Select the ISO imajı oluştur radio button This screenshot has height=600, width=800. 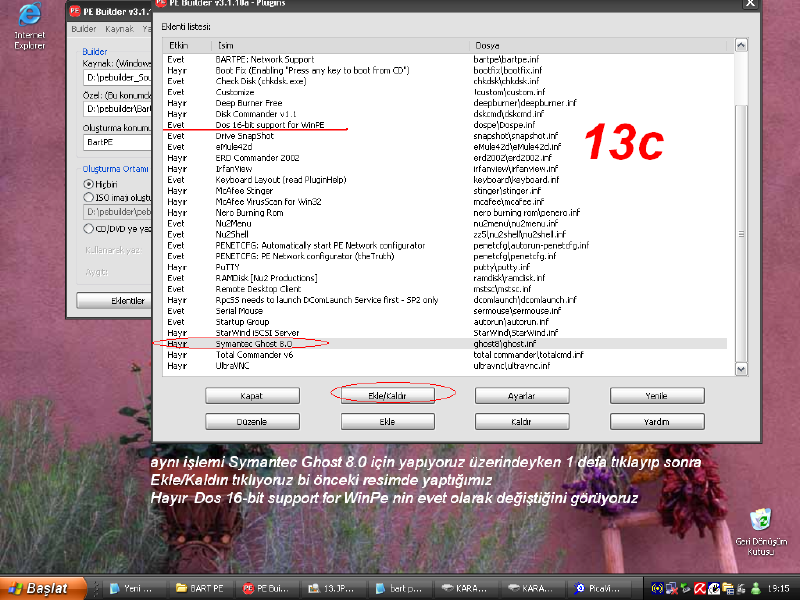88,197
